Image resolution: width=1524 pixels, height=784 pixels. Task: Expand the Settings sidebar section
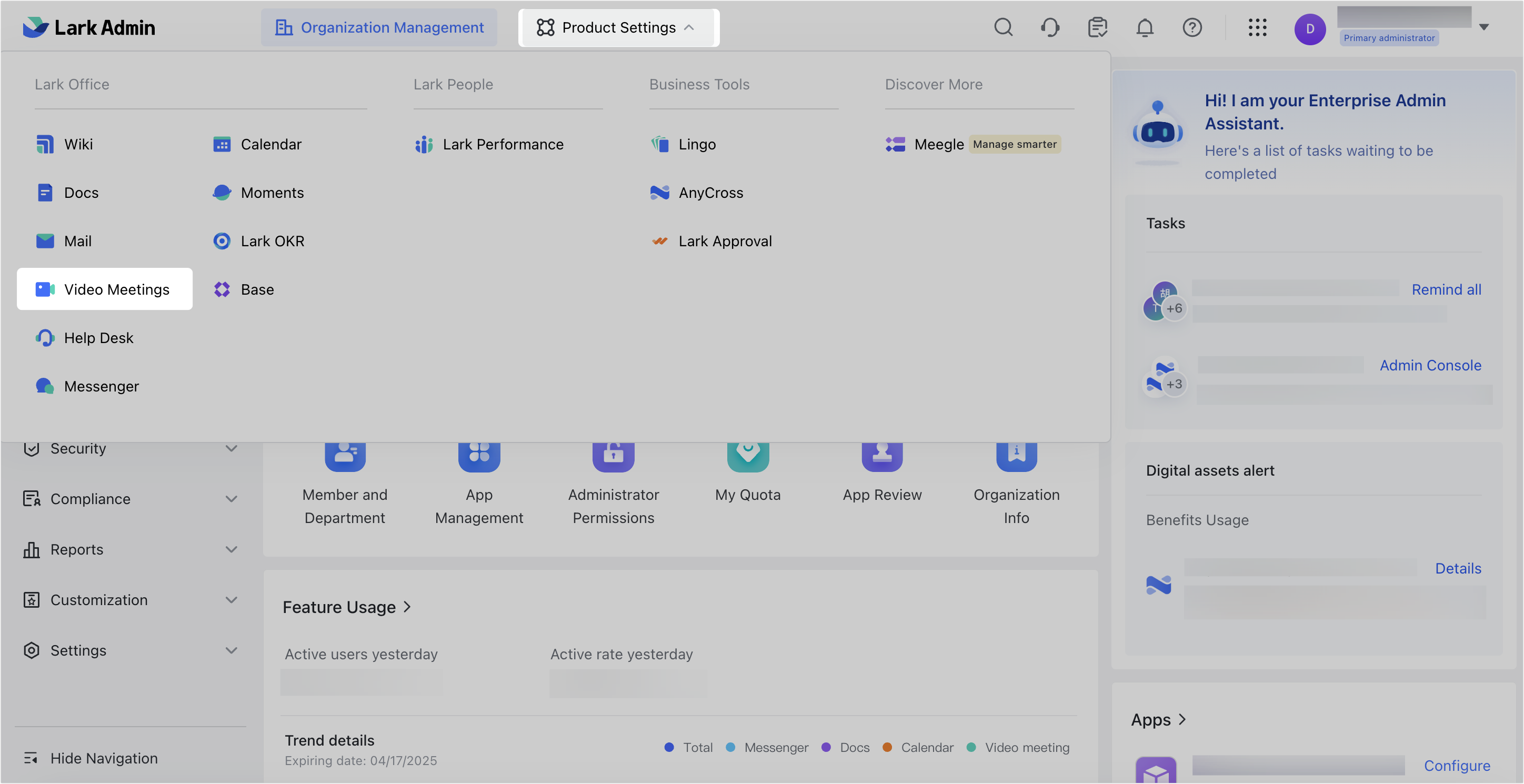pyautogui.click(x=232, y=650)
